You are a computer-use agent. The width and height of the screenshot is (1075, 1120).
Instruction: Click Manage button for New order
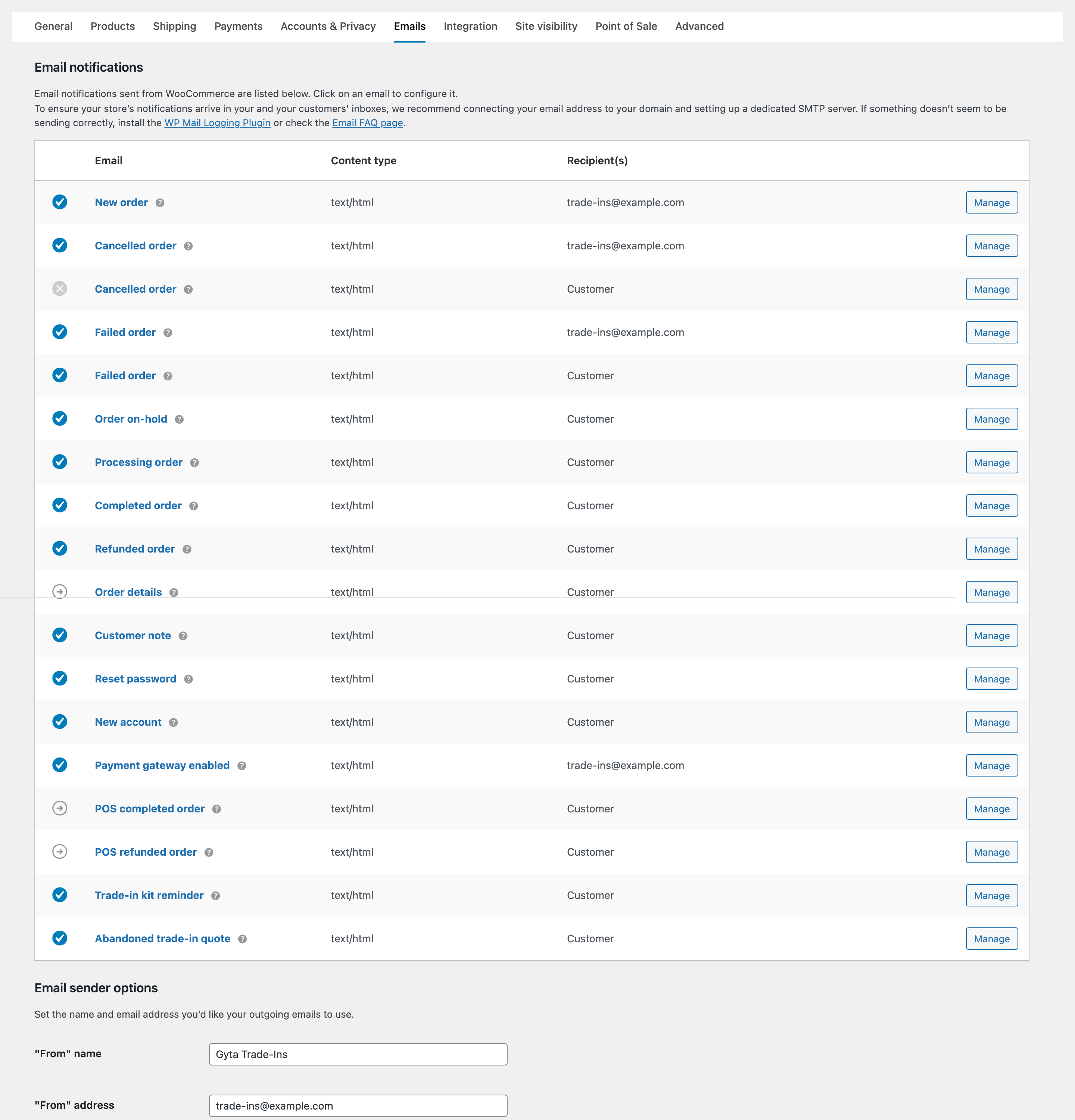coord(992,203)
